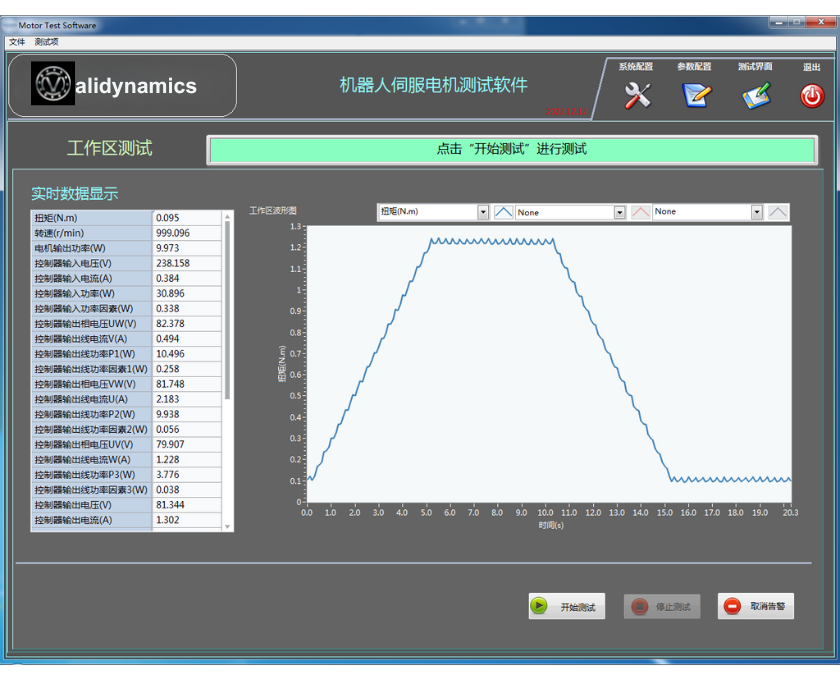Click the green 点击开始测试 status banner

click(511, 150)
